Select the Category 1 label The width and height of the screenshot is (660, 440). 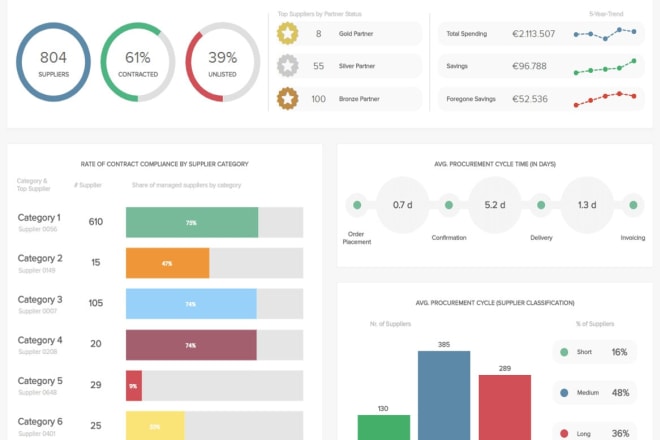[x=39, y=218]
